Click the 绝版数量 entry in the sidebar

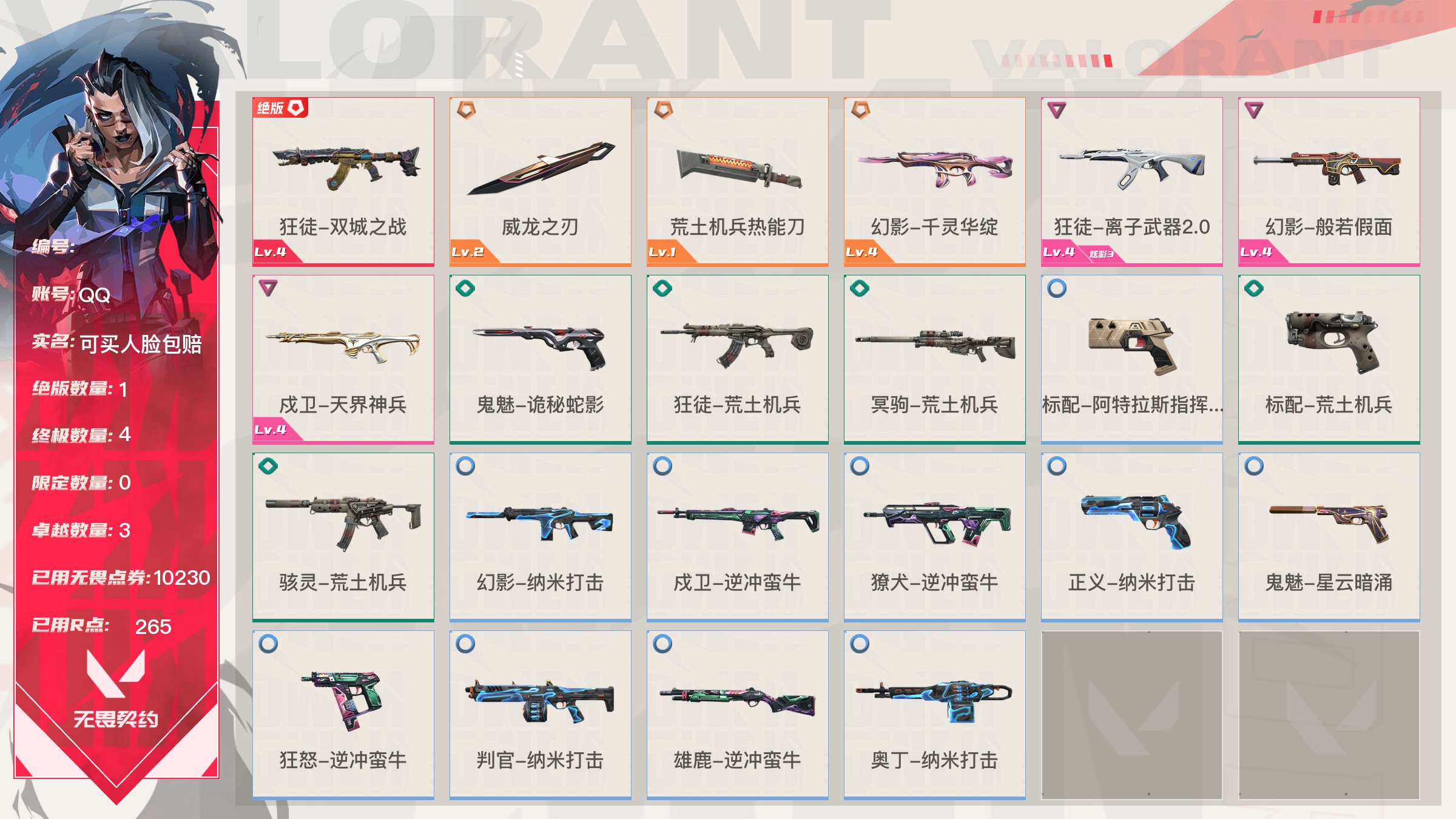tap(80, 388)
